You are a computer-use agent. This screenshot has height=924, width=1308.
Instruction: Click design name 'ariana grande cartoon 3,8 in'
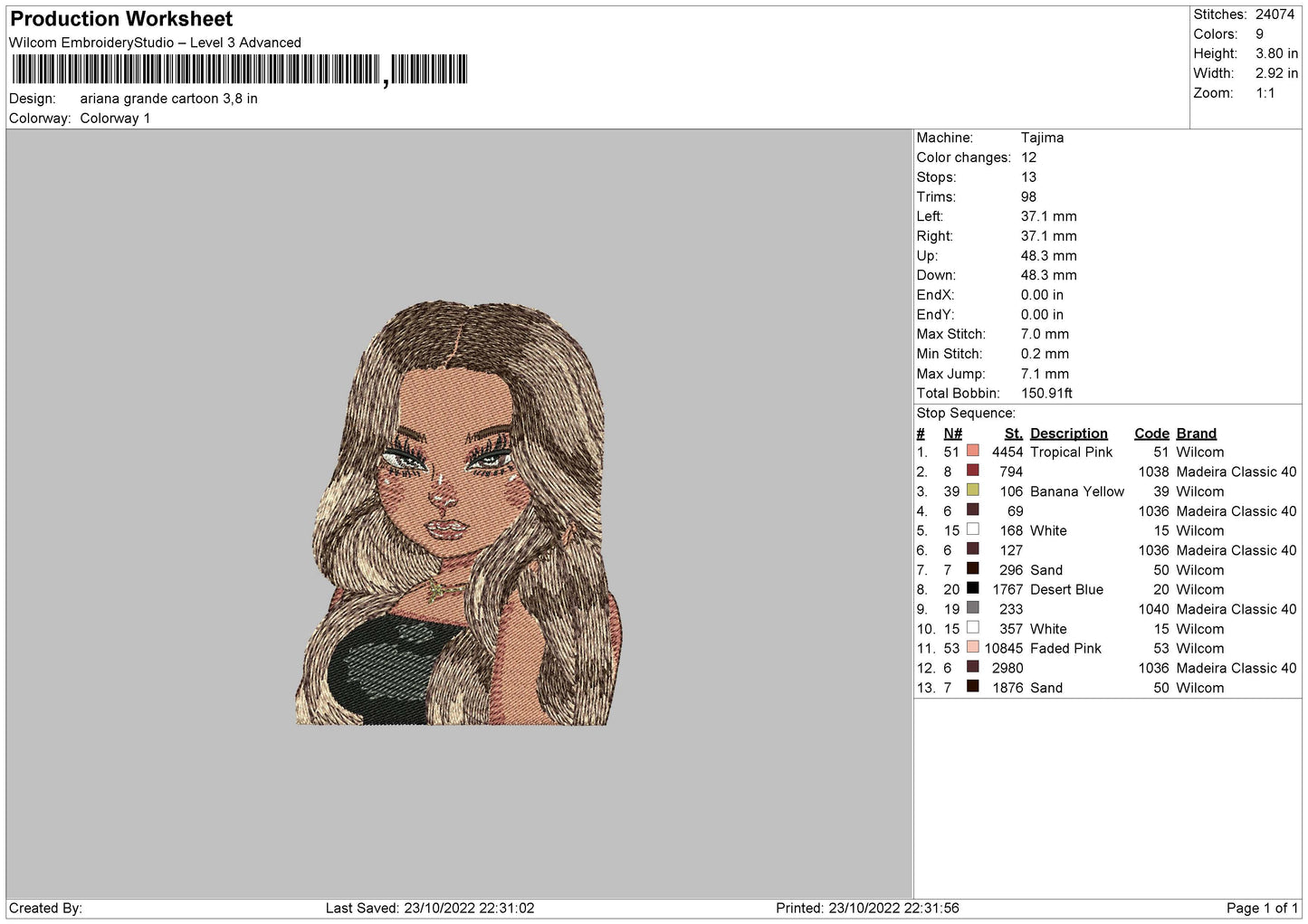click(168, 99)
